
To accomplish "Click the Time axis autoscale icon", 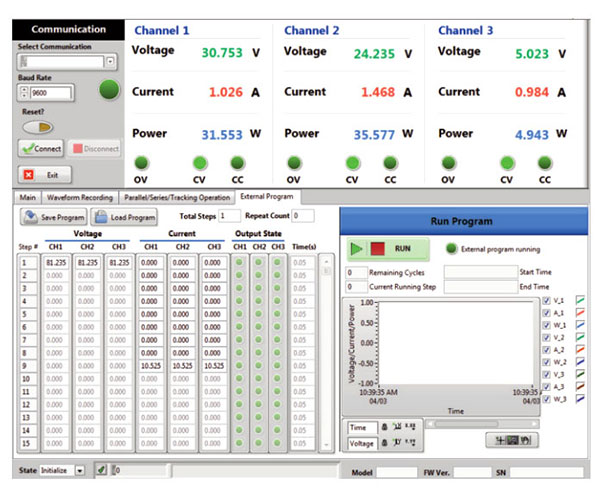I will pos(398,427).
